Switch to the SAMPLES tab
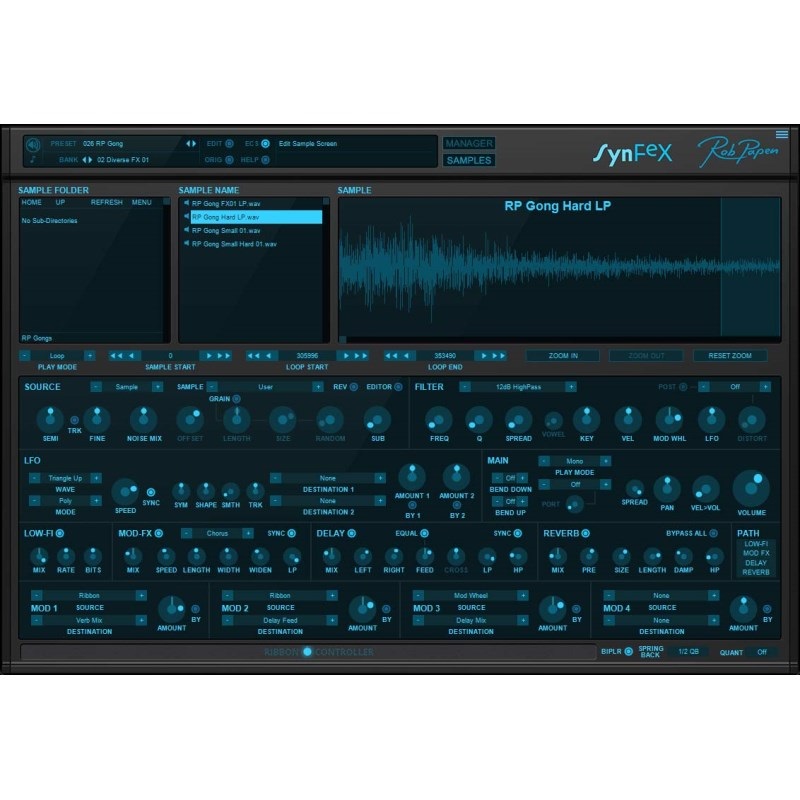Viewport: 800px width, 800px height. tap(469, 160)
